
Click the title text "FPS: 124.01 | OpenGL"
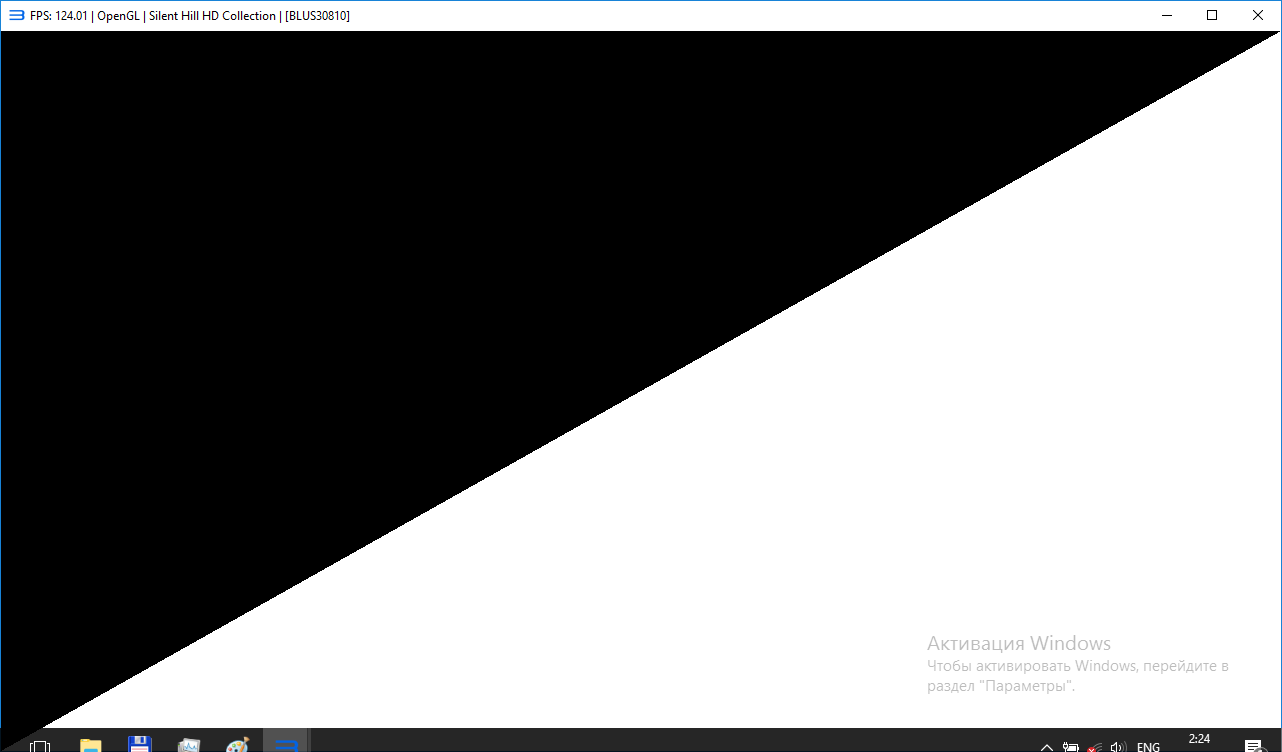[83, 16]
